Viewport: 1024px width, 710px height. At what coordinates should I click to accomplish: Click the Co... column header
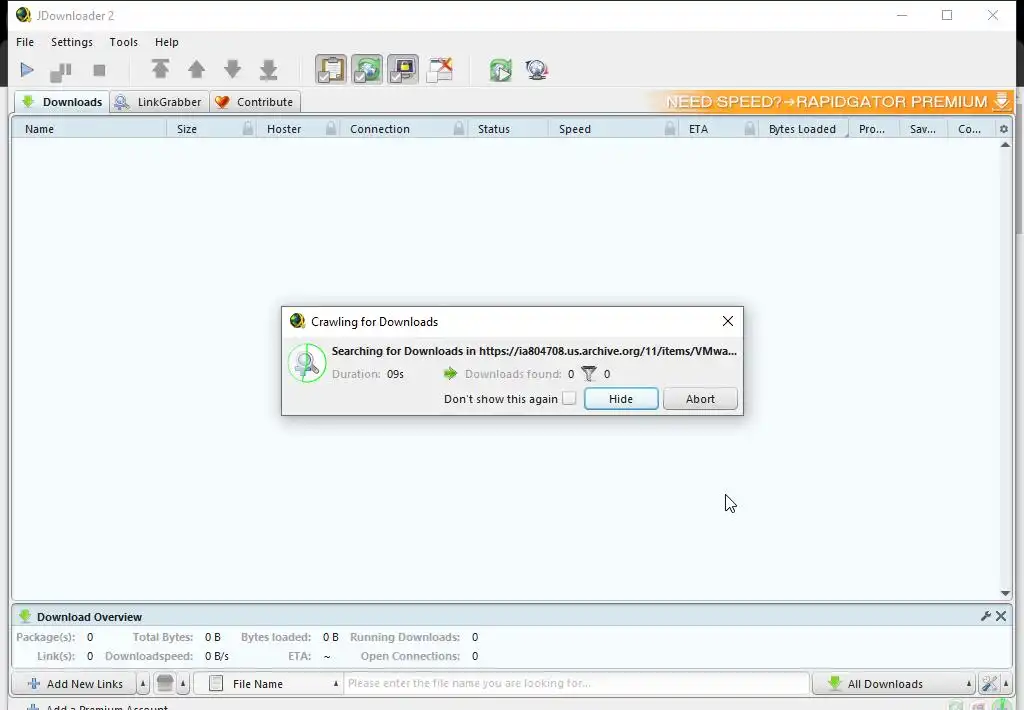[969, 129]
